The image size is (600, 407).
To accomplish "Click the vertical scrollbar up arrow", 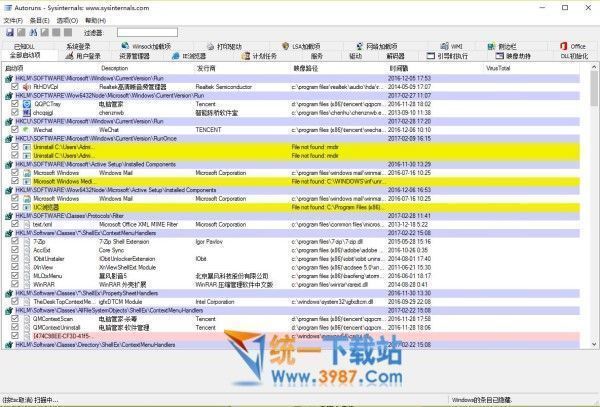I will point(594,67).
